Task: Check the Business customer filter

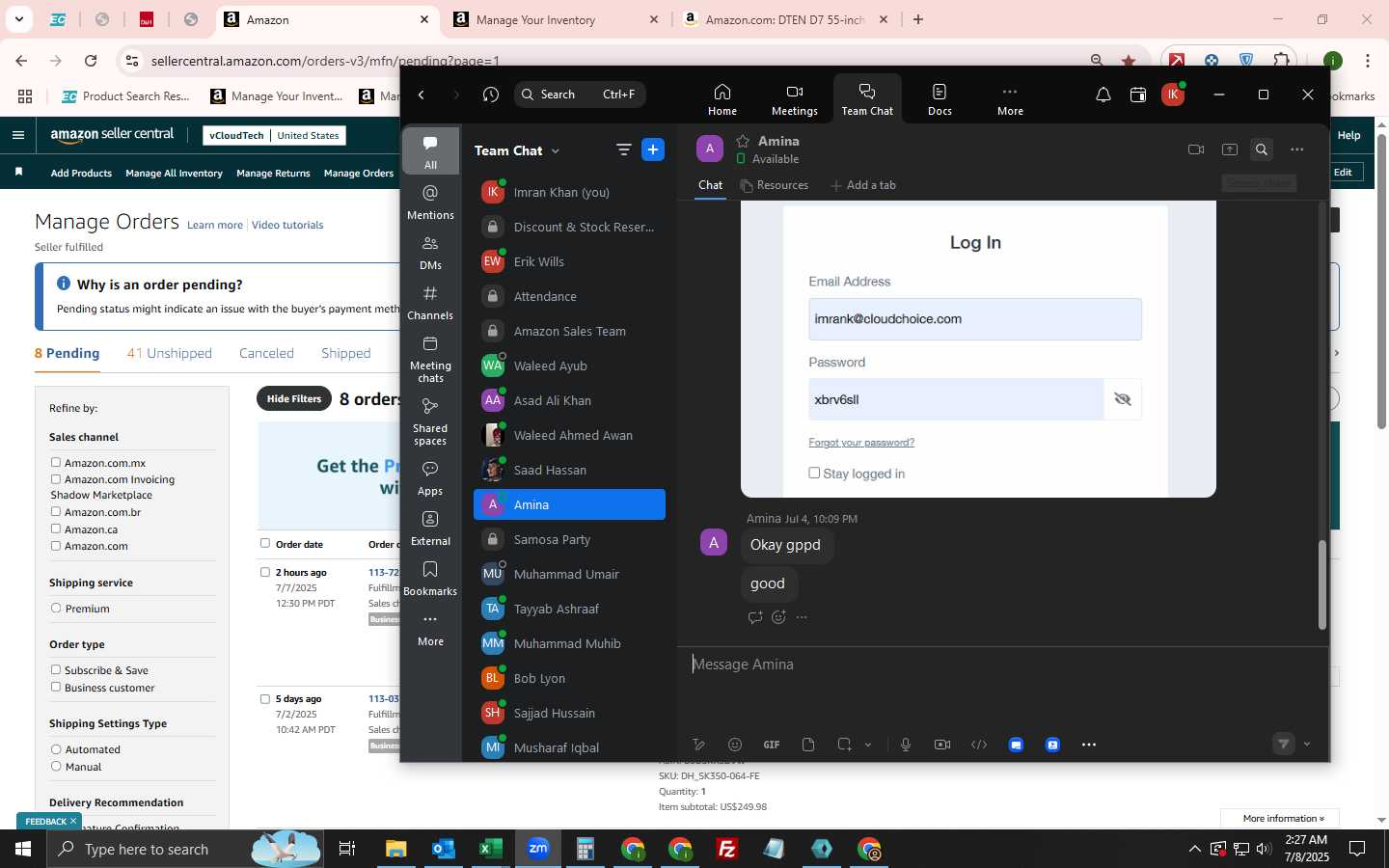Action: coord(56,688)
